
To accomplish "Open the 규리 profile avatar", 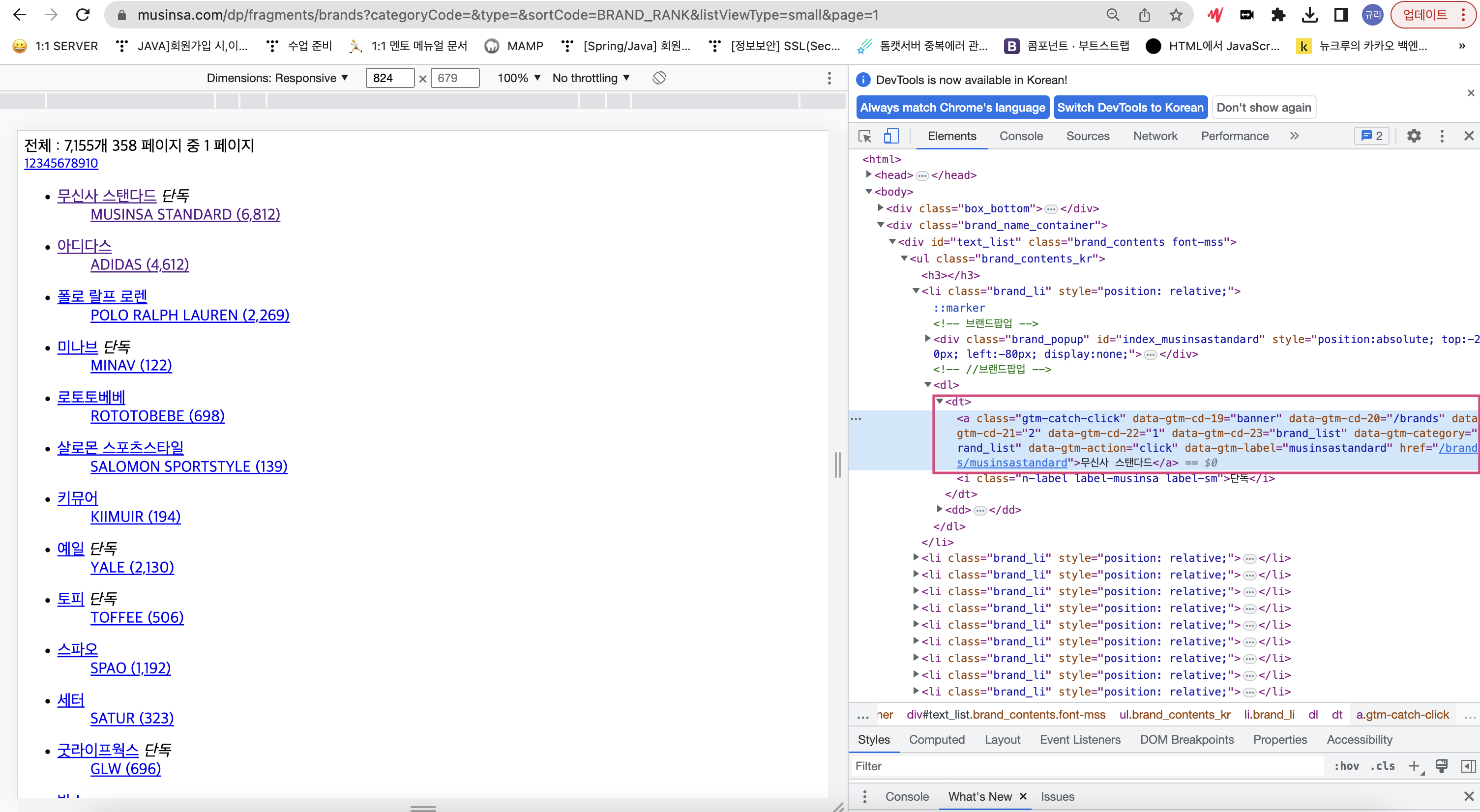I will coord(1372,15).
